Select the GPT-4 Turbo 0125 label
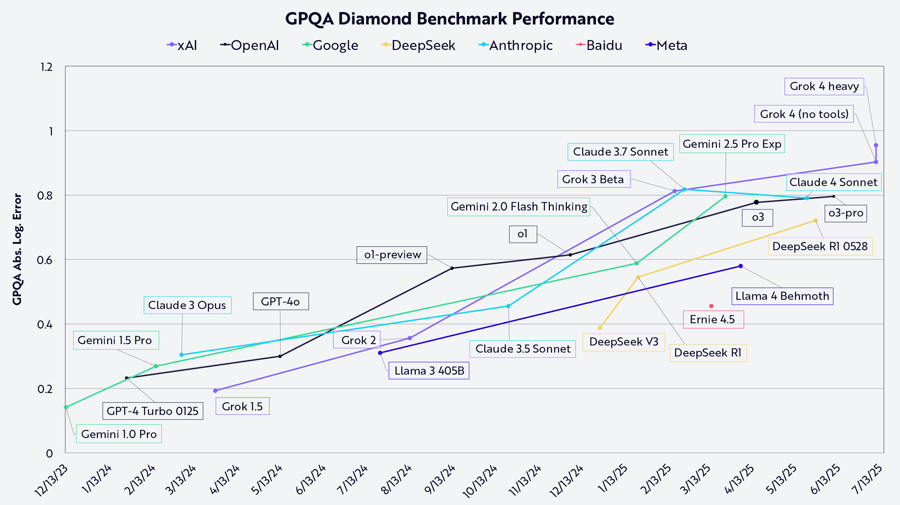 (x=153, y=411)
